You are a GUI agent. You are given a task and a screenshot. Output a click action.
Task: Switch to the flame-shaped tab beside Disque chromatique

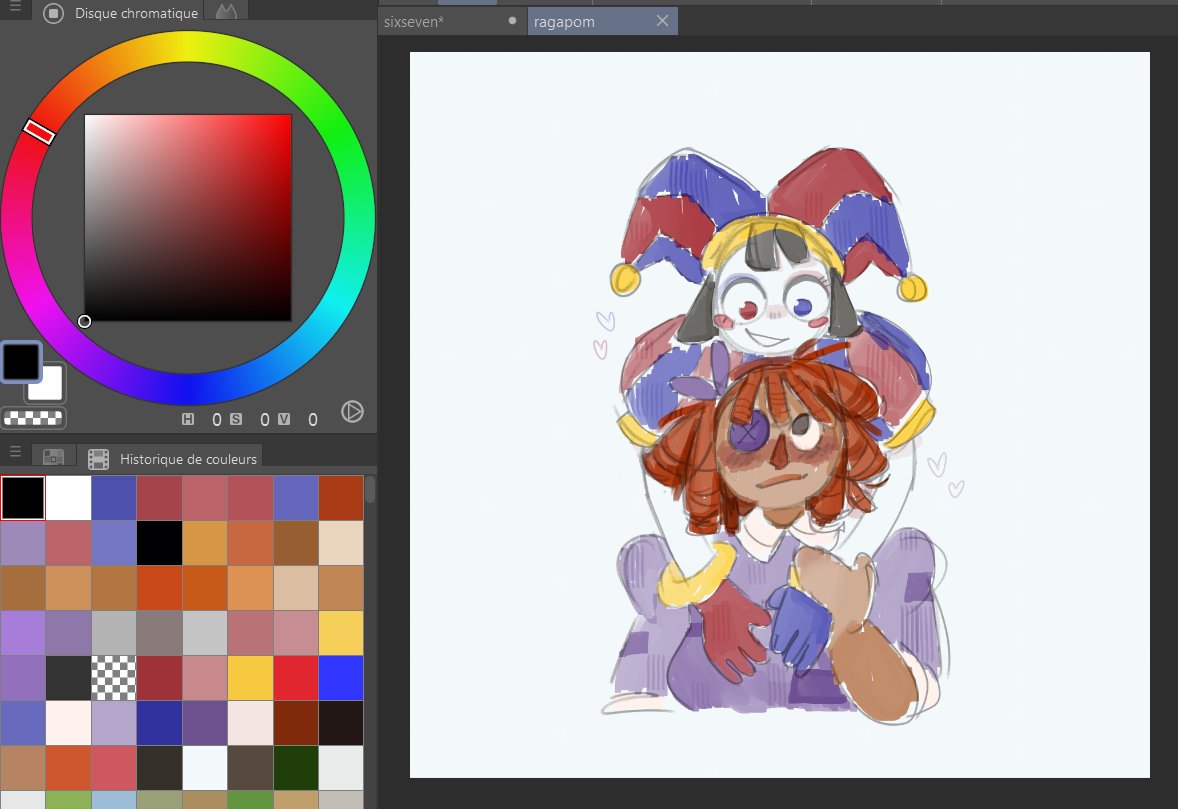pos(226,11)
